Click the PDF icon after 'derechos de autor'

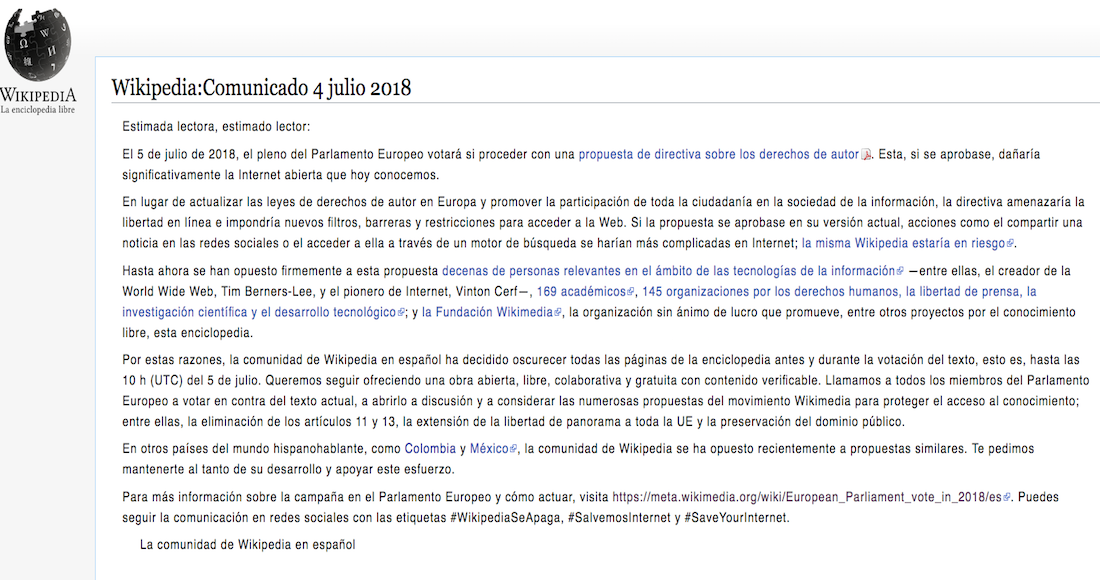click(866, 155)
